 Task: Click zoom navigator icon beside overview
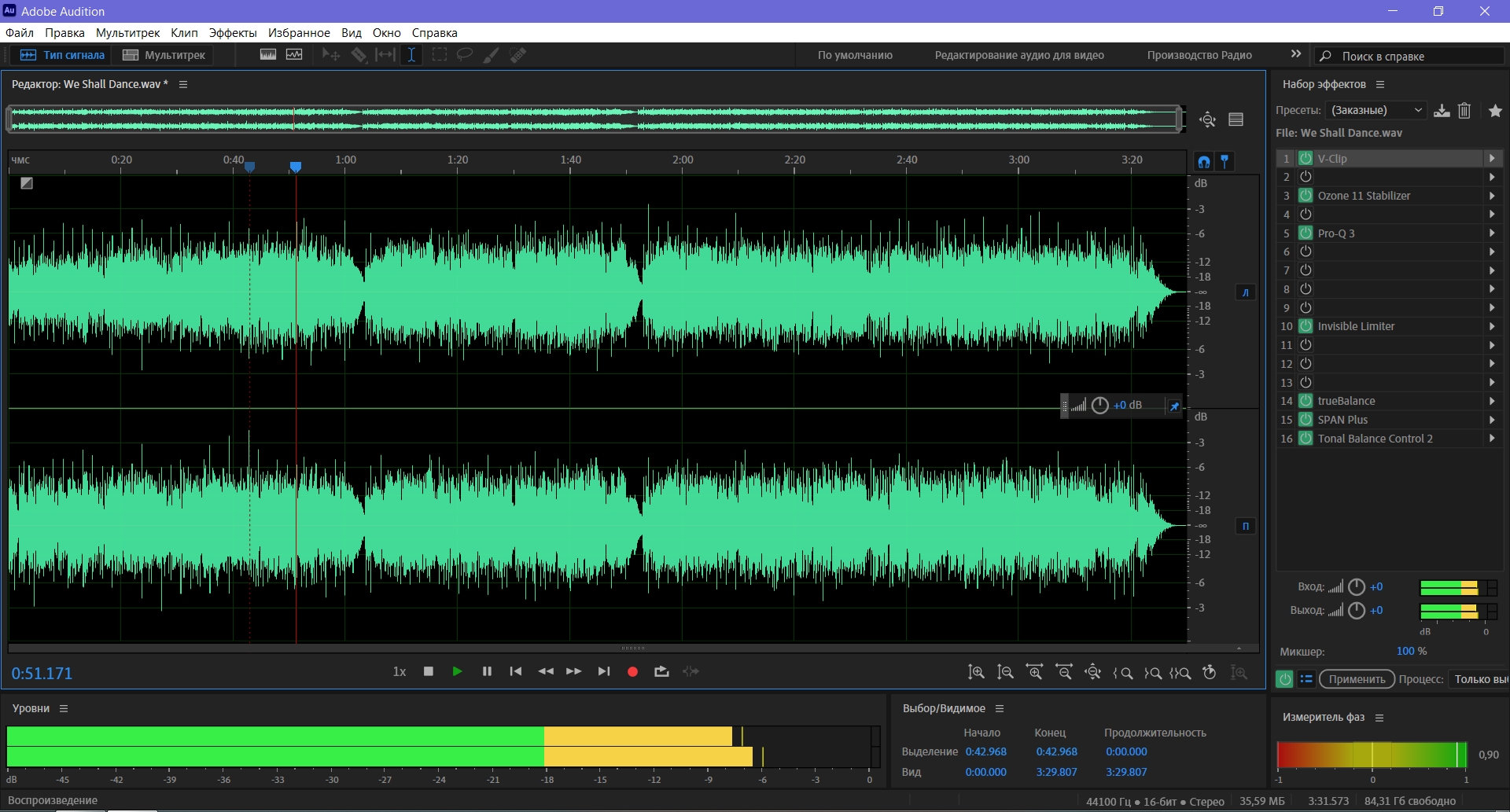pyautogui.click(x=1207, y=119)
